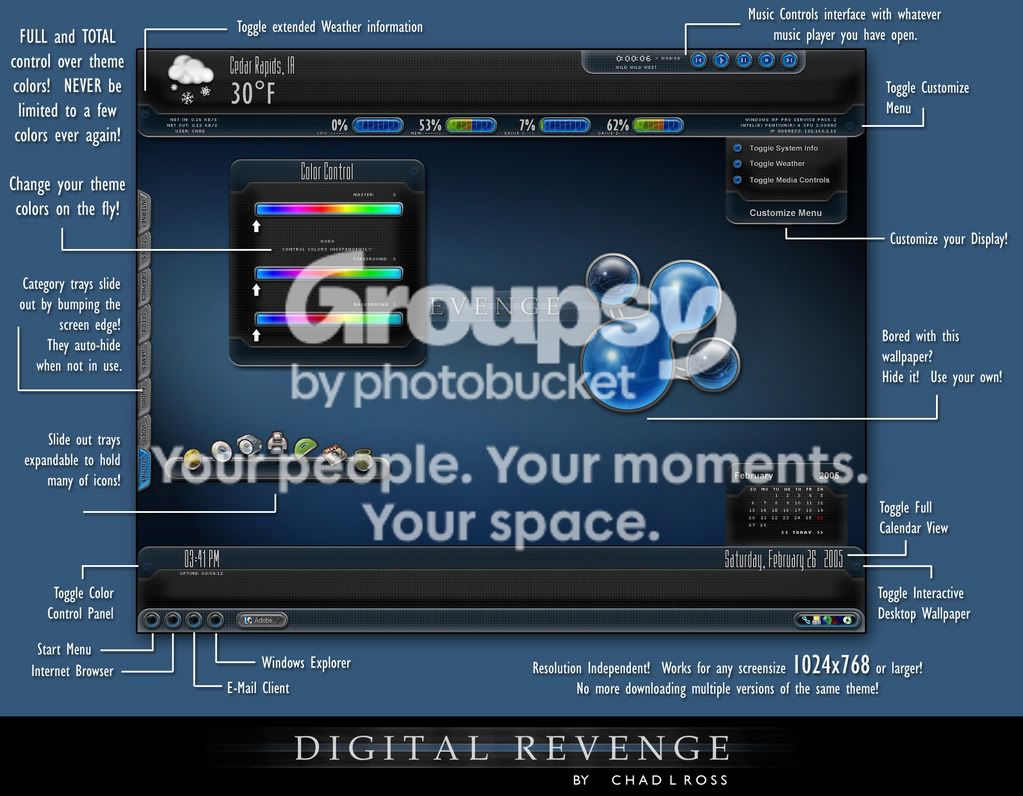Viewport: 1023px width, 796px height.
Task: Click the printer icon in Utilities tray
Action: point(278,442)
